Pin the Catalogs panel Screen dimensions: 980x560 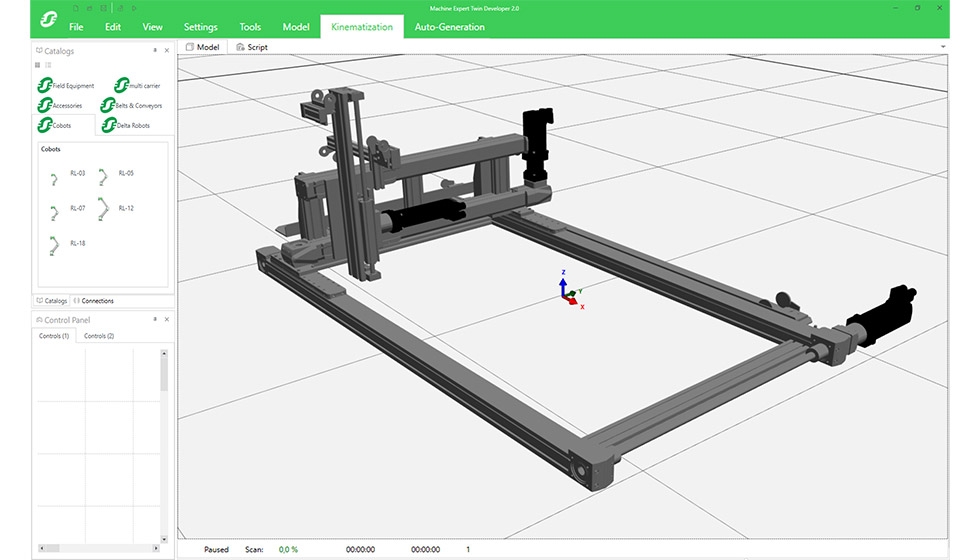154,50
